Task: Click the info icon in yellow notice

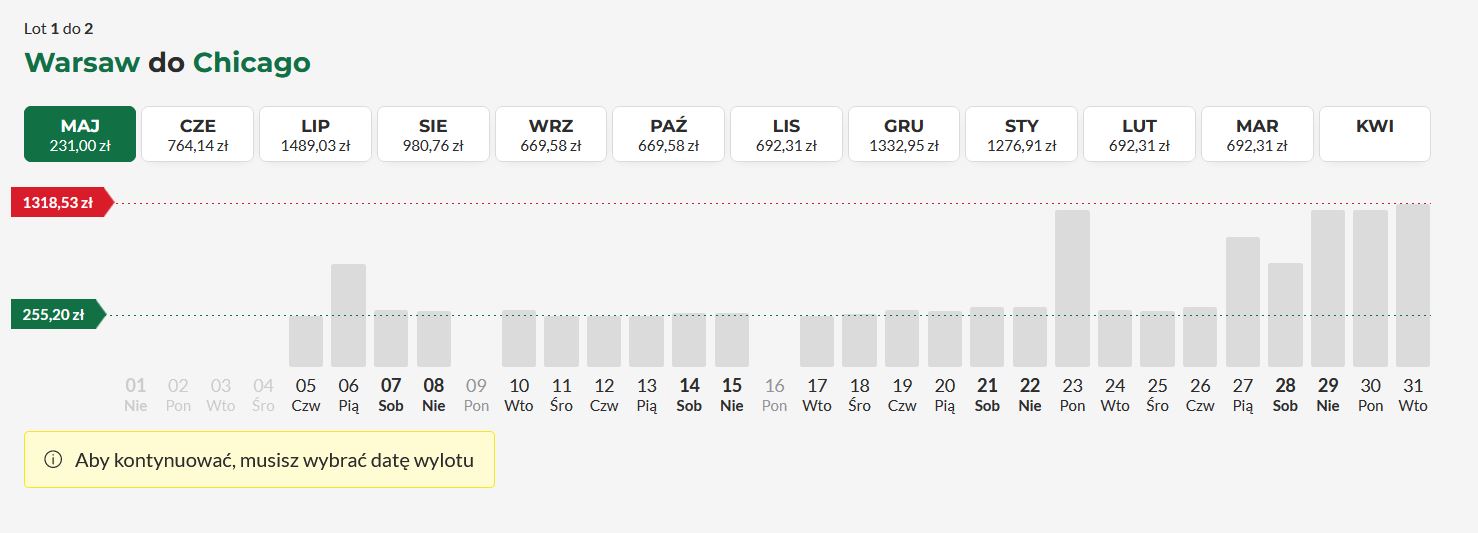Action: (53, 460)
